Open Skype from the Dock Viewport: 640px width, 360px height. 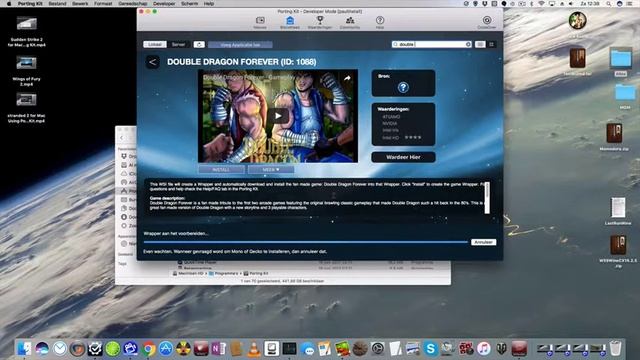click(x=430, y=349)
